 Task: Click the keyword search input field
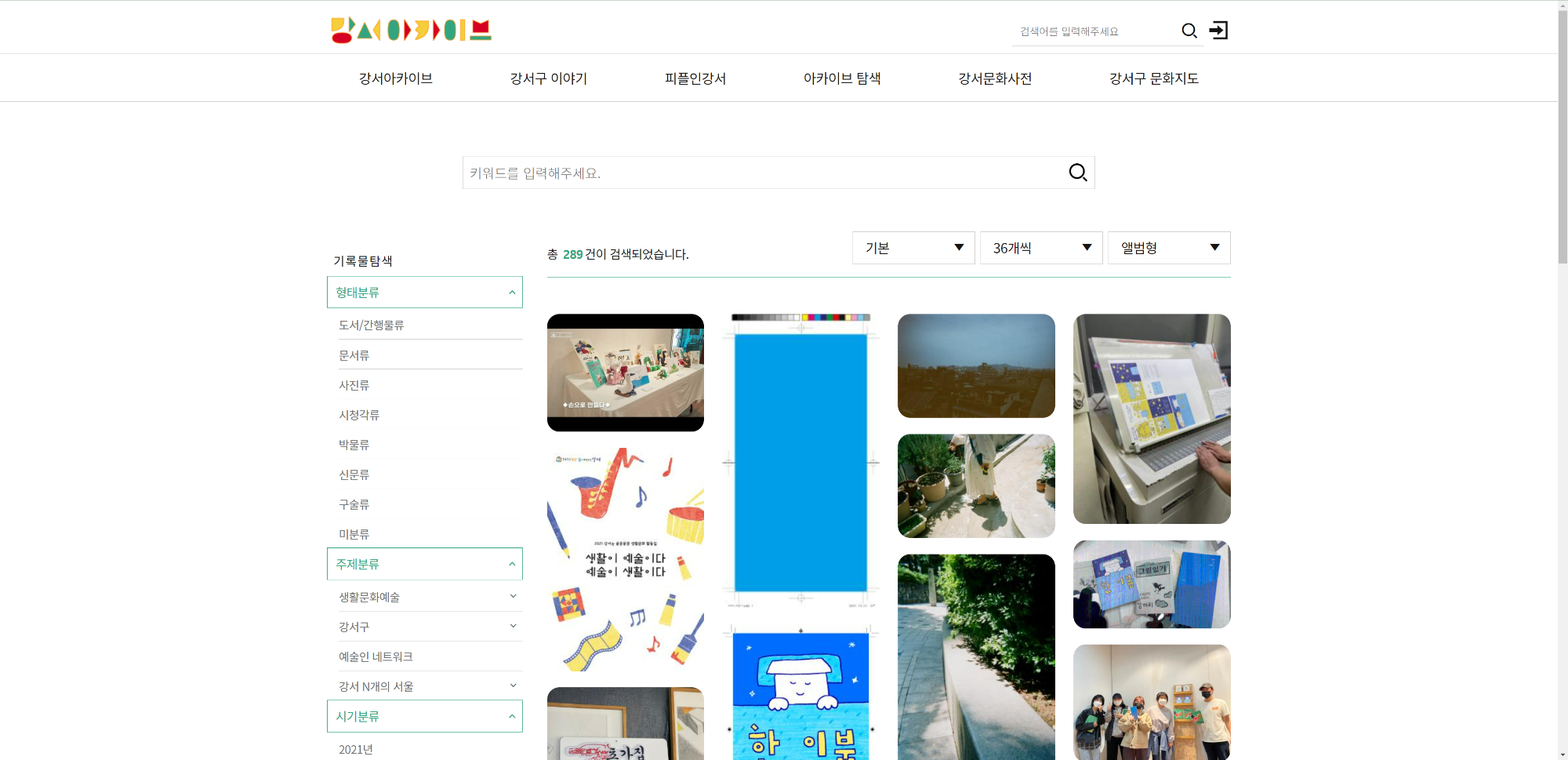[760, 173]
